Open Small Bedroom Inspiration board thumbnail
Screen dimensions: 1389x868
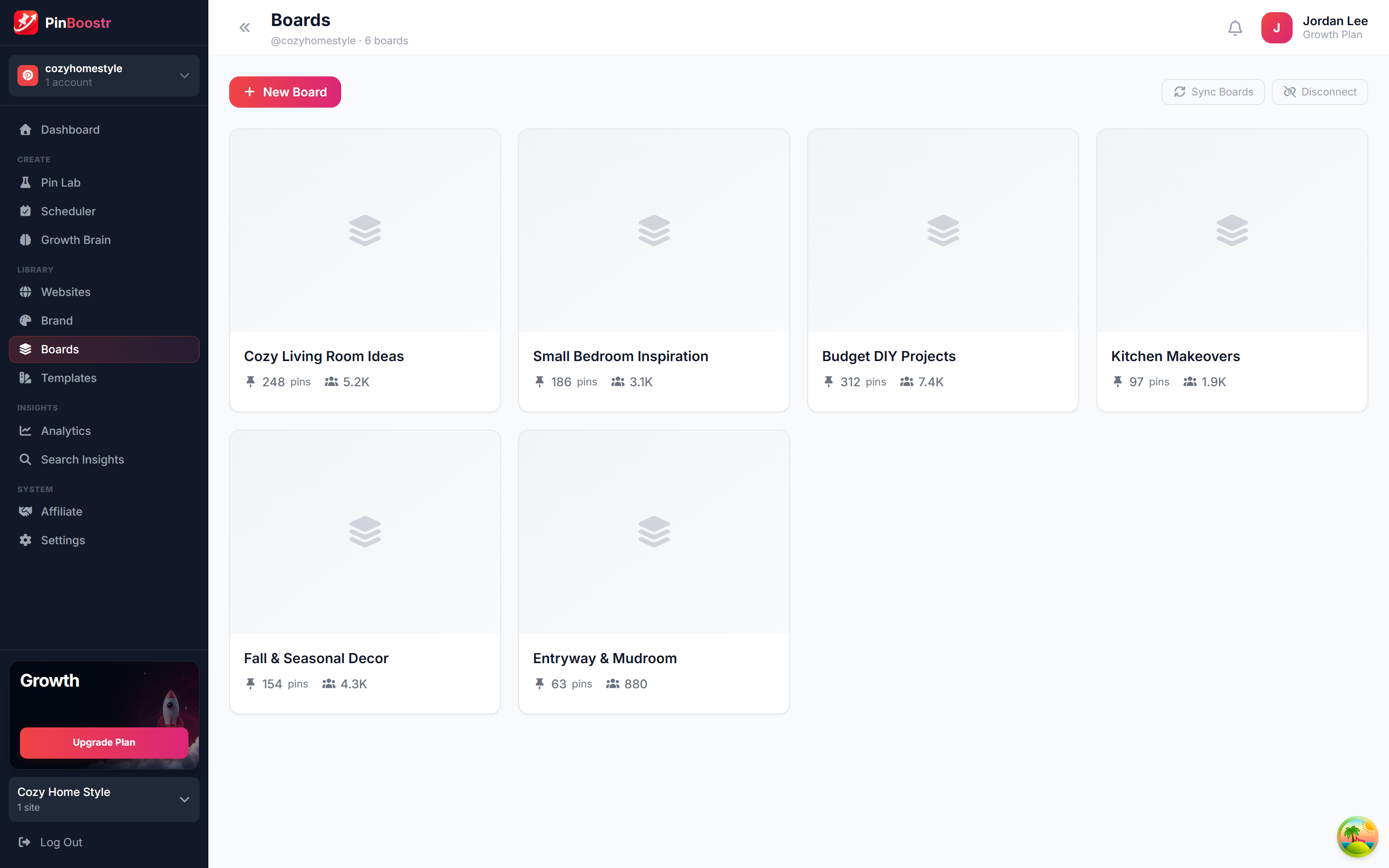[654, 231]
